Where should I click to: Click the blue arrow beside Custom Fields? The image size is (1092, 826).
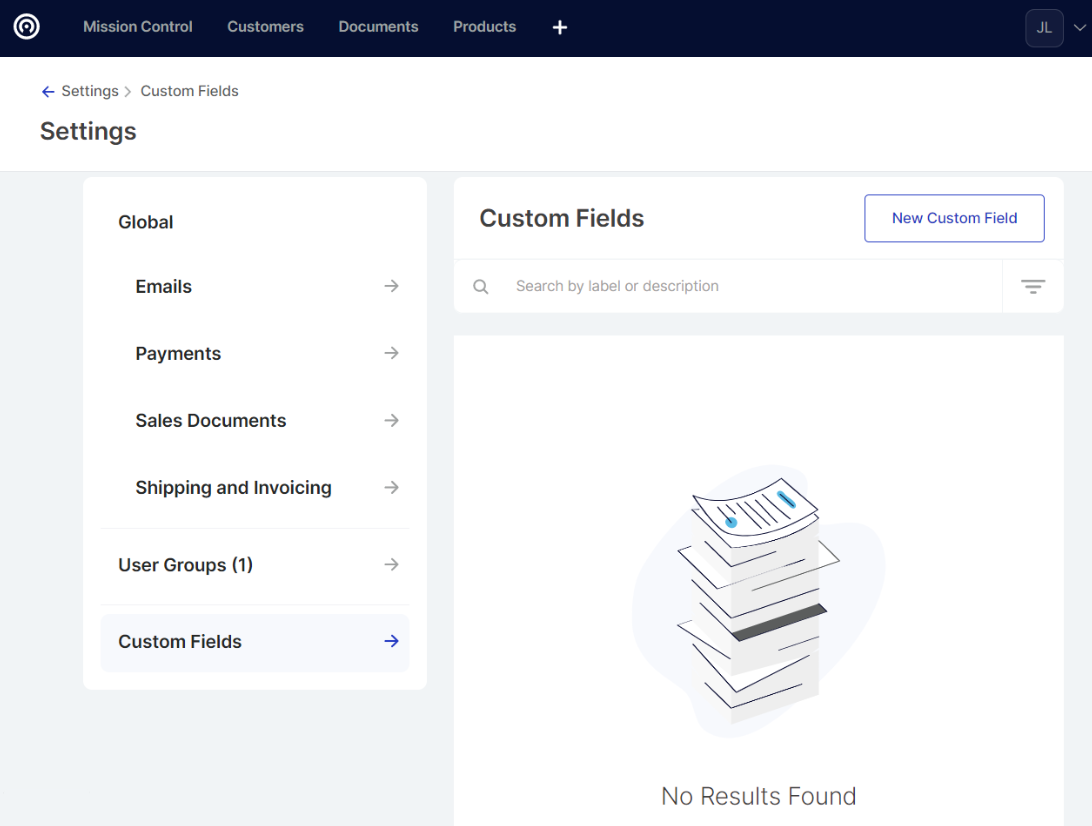(x=391, y=641)
